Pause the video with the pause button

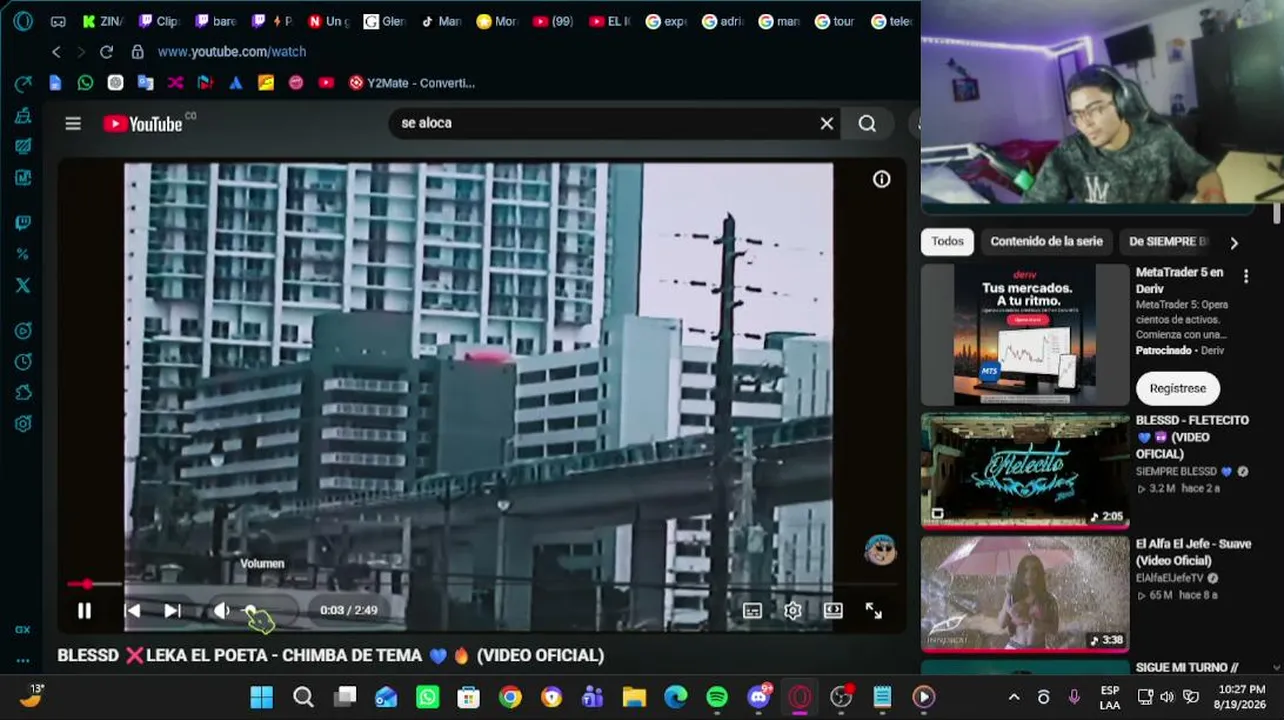[x=84, y=610]
